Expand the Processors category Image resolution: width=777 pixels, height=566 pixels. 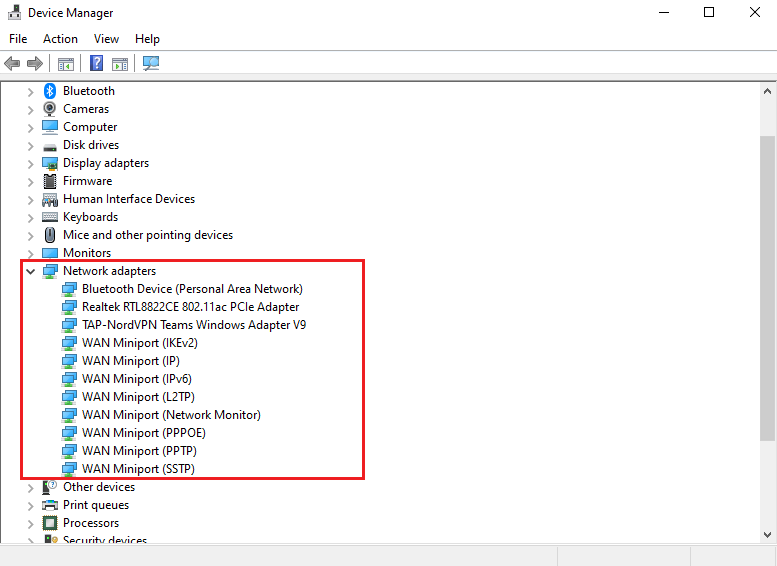[31, 524]
